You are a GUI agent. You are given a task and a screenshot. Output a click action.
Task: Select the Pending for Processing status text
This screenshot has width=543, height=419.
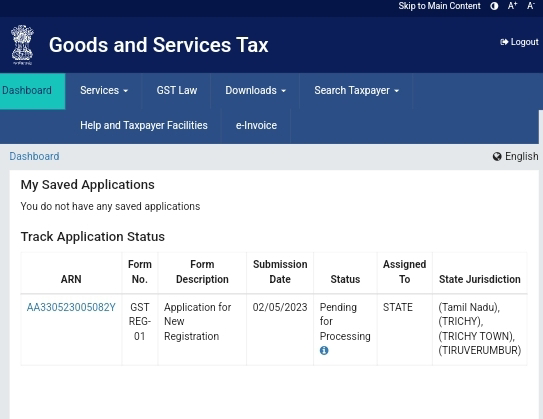[345, 322]
